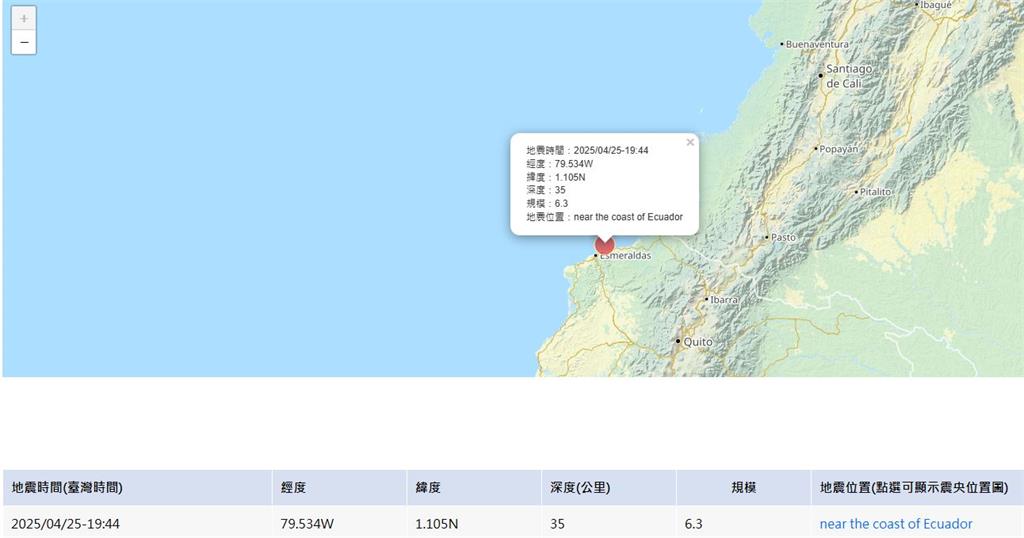
Task: Click popup line 地震位置 near the coast
Action: (x=605, y=217)
